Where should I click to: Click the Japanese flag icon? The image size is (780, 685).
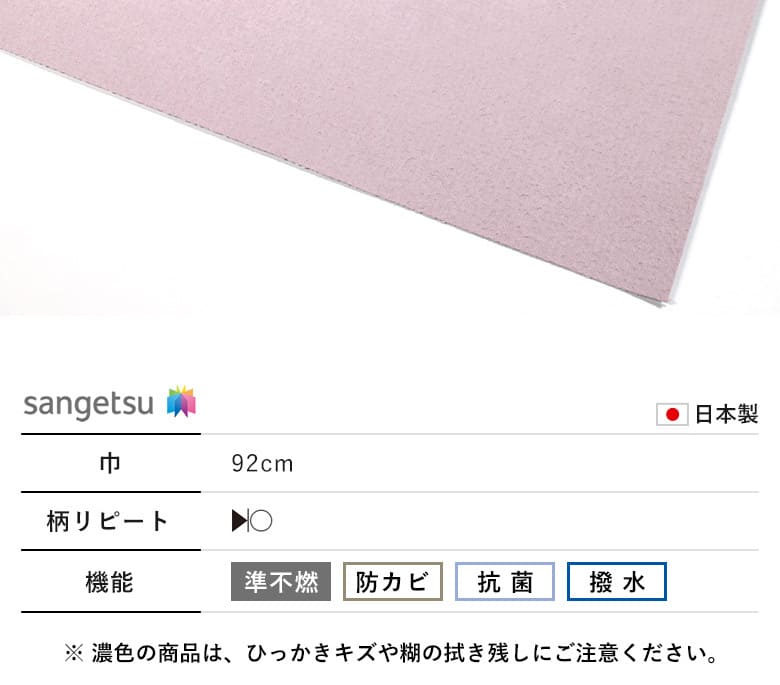[672, 414]
